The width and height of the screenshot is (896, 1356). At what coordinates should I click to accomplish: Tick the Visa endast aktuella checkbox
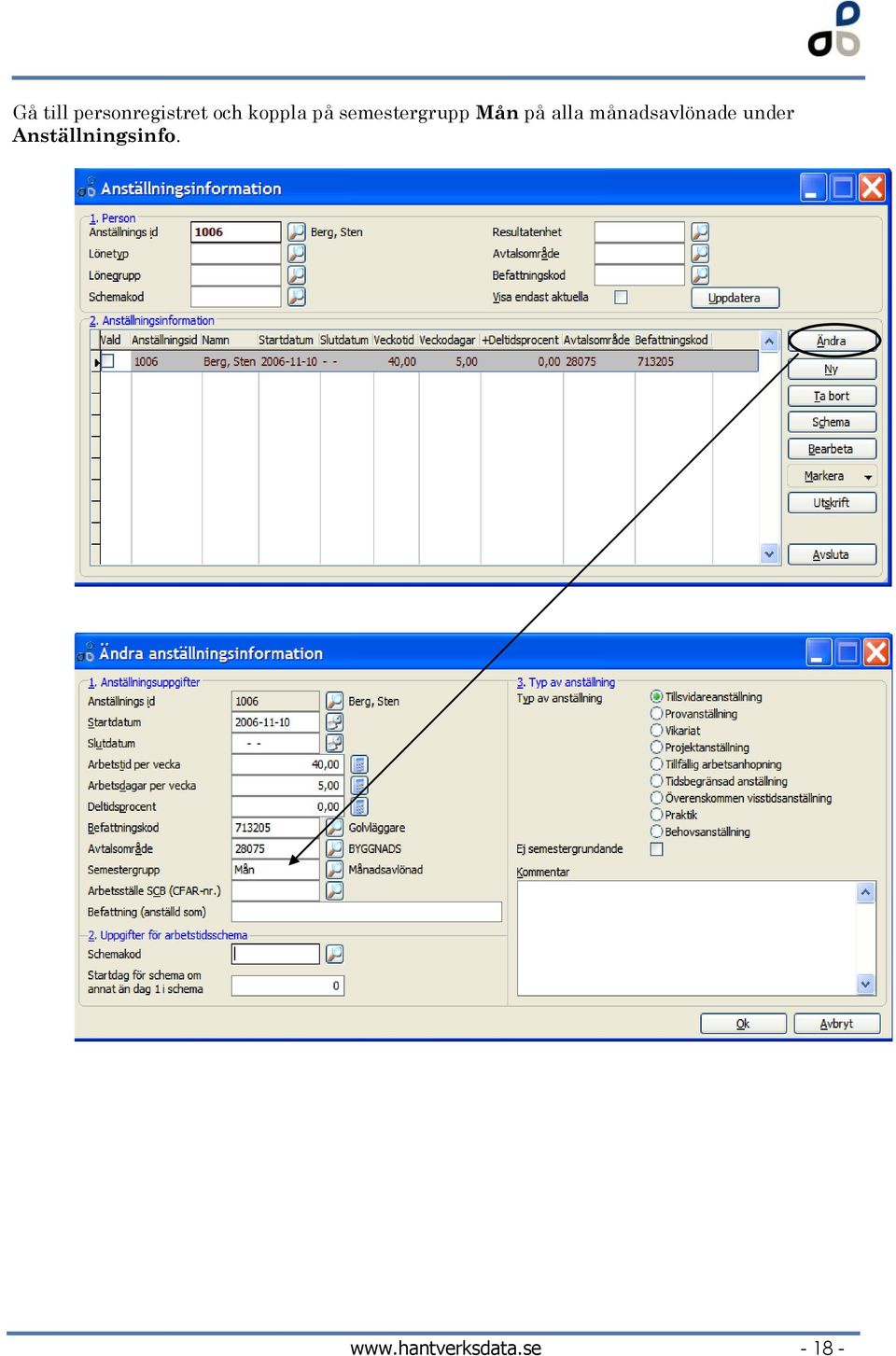pos(621,297)
